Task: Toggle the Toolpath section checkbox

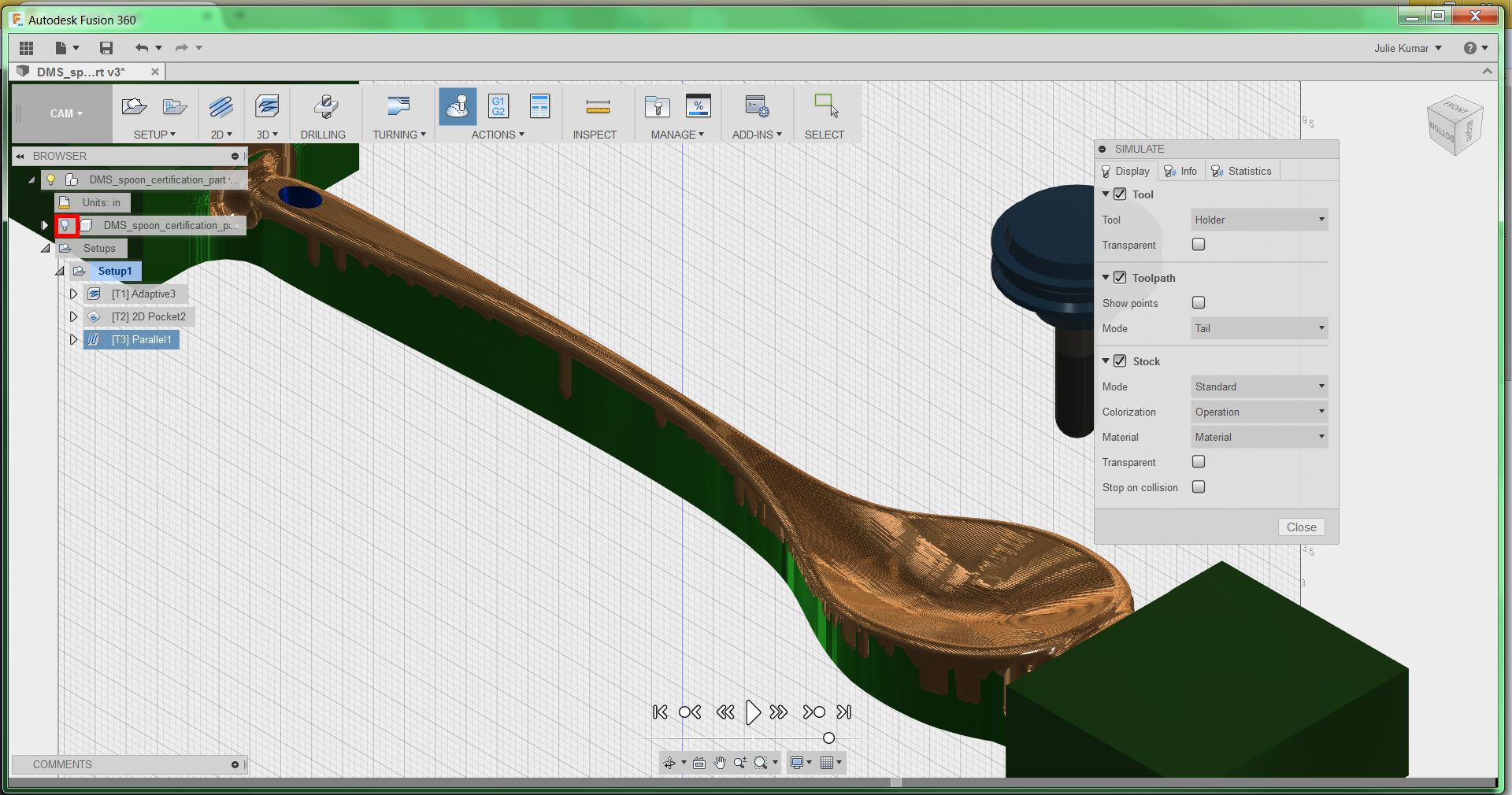Action: (x=1120, y=278)
